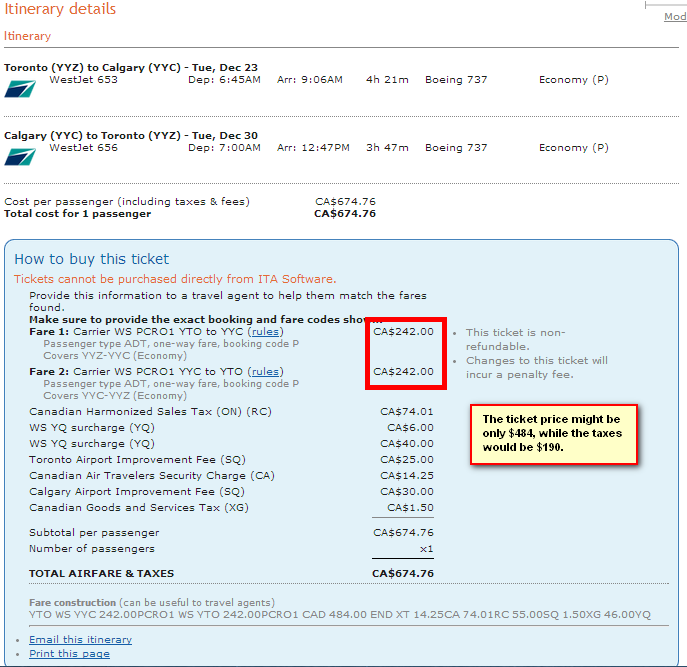This screenshot has width=687, height=667.
Task: Click the Fare 2 price CA$242.00
Action: pos(404,372)
